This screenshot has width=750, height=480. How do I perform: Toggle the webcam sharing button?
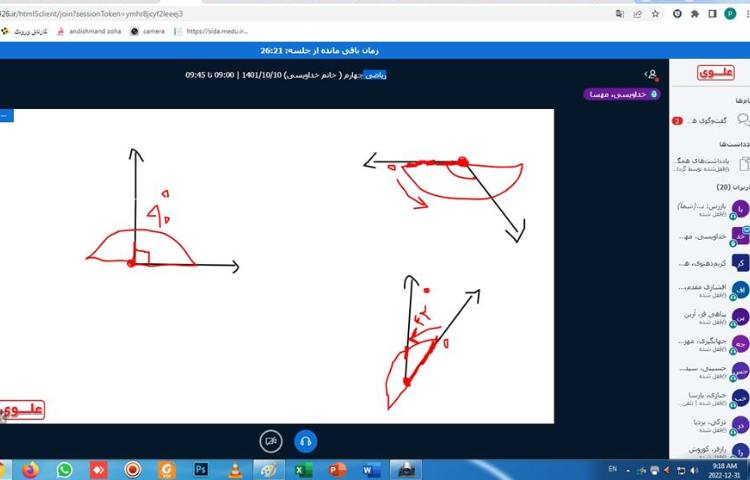tap(270, 440)
